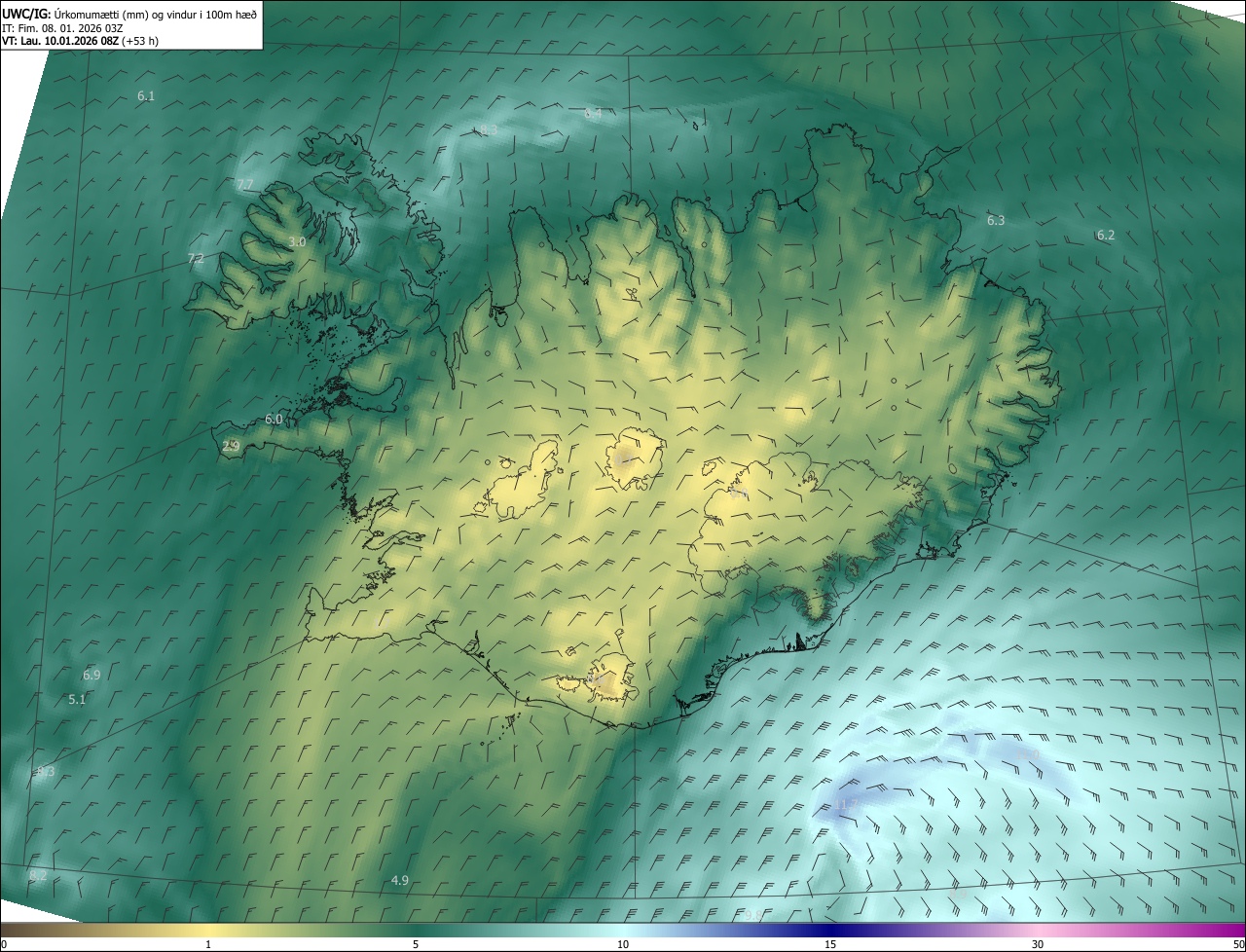Click the 8.4 precipitation value label

593,114
